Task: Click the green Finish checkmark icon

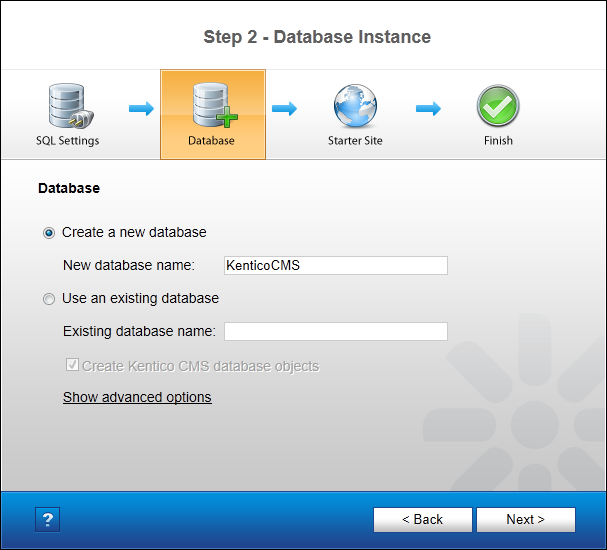Action: pos(498,106)
